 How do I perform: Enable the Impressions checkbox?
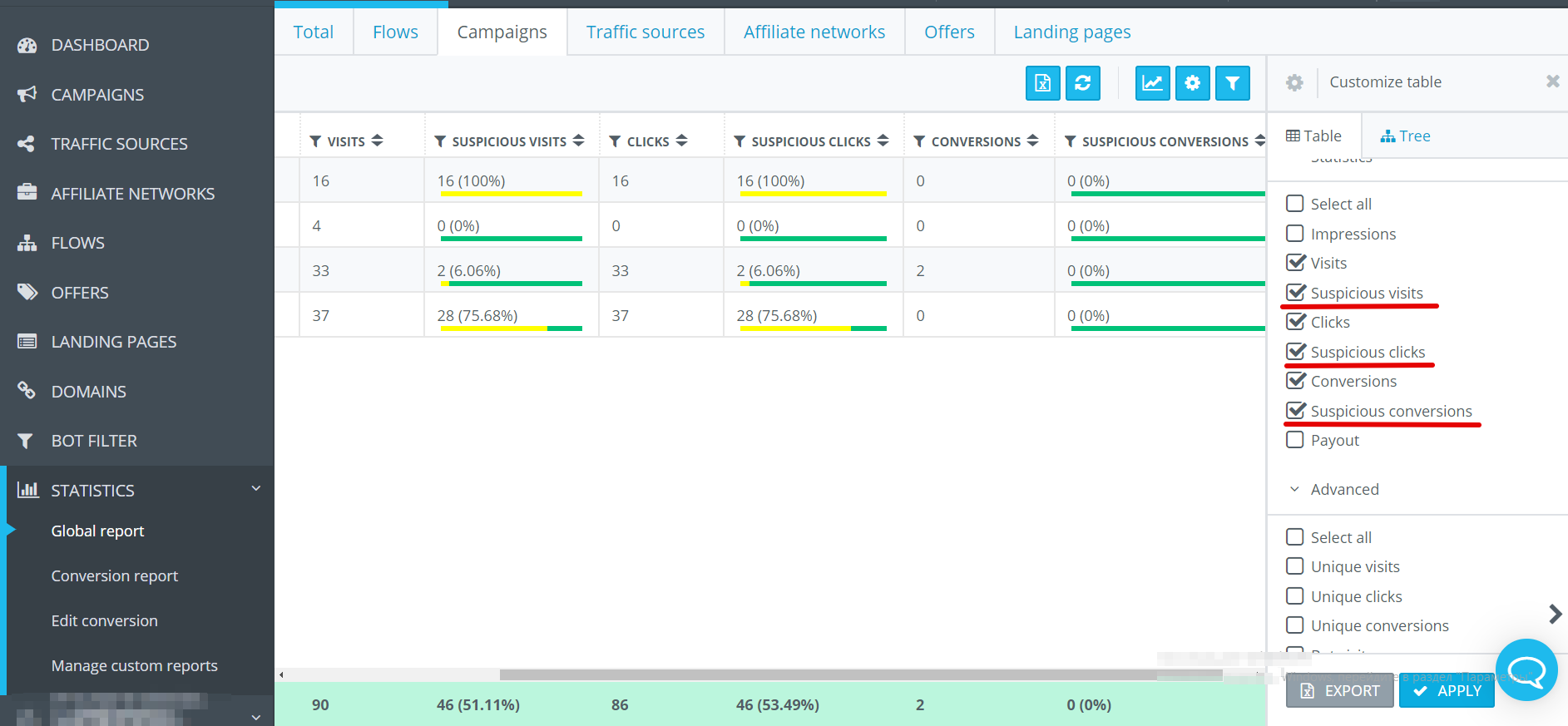pos(1295,234)
